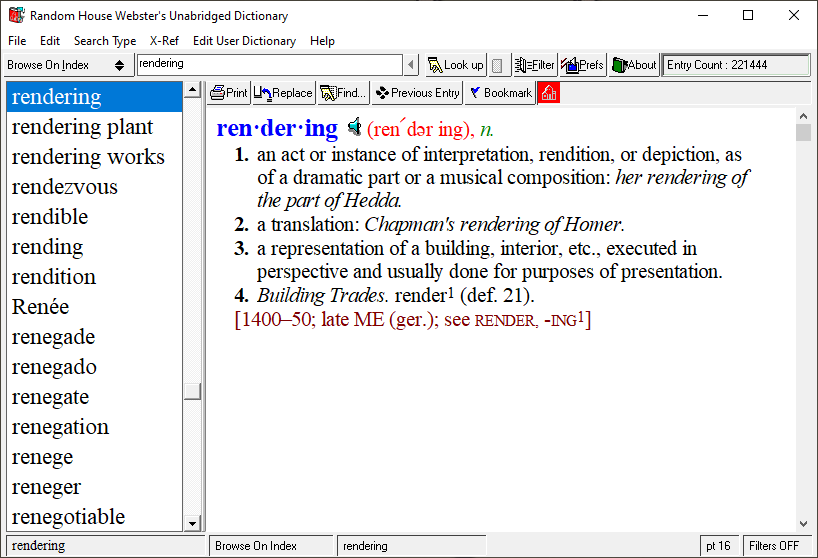Select 'renegade' from the index list
The width and height of the screenshot is (818, 558).
54,337
